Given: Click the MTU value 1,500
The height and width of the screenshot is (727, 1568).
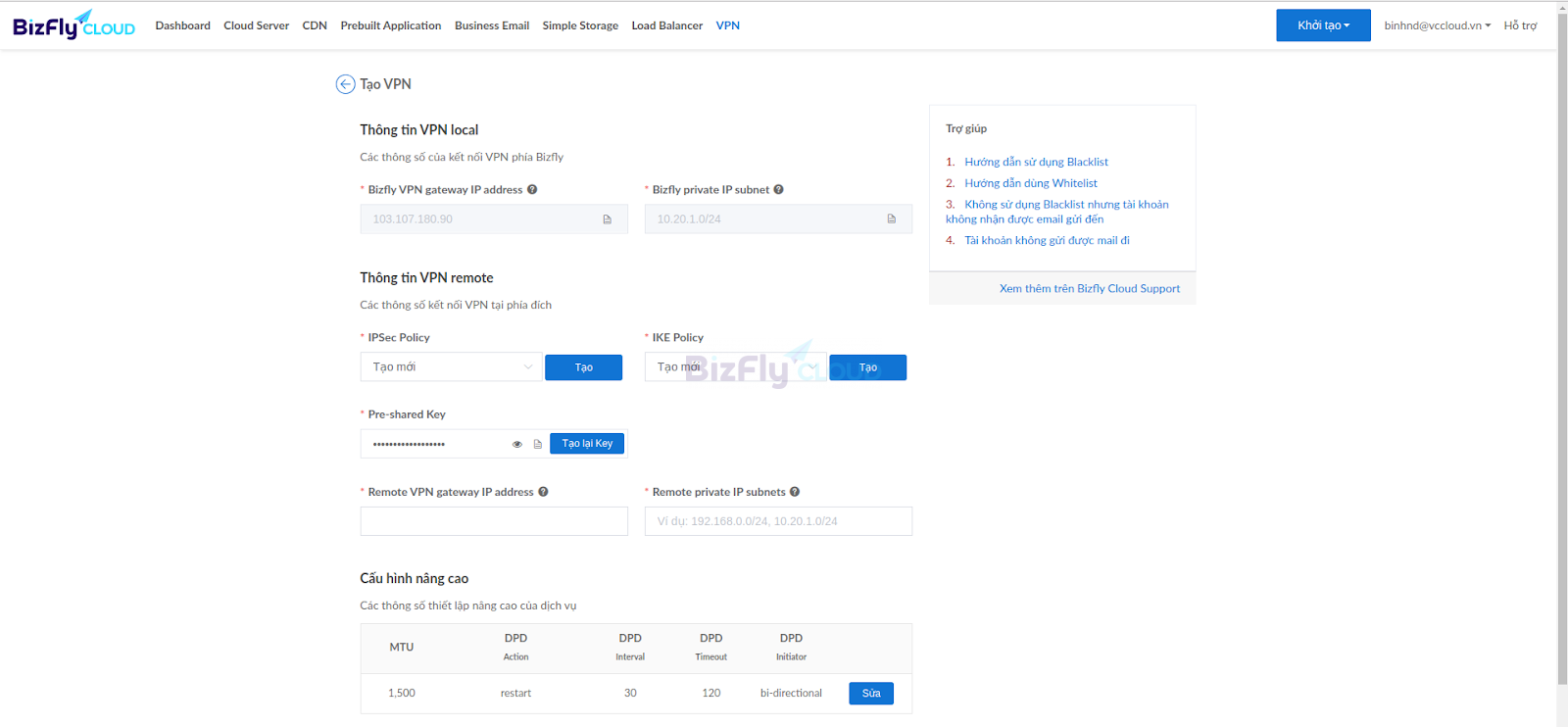Looking at the screenshot, I should pyautogui.click(x=402, y=694).
